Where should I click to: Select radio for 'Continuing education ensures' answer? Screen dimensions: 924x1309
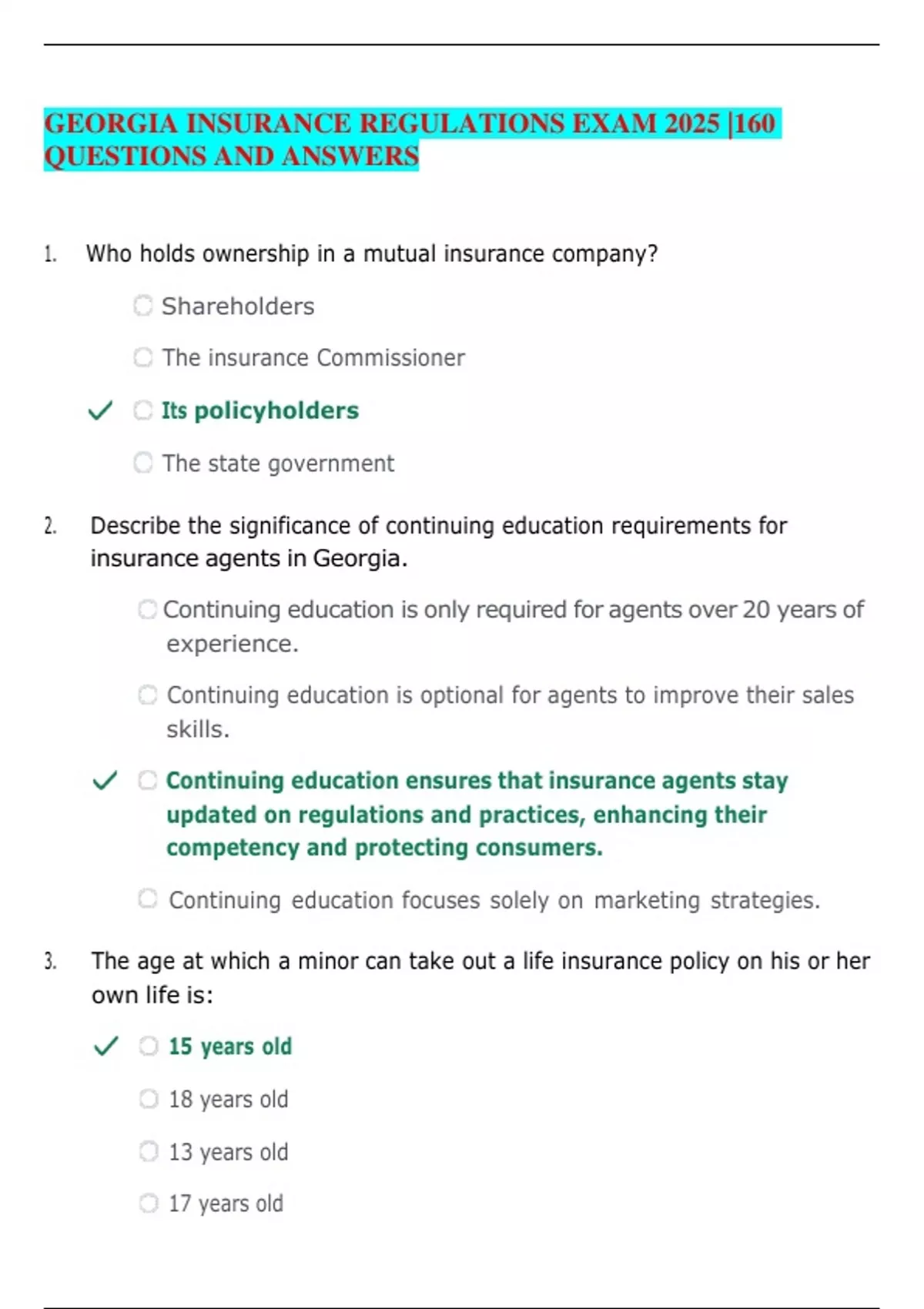(147, 781)
